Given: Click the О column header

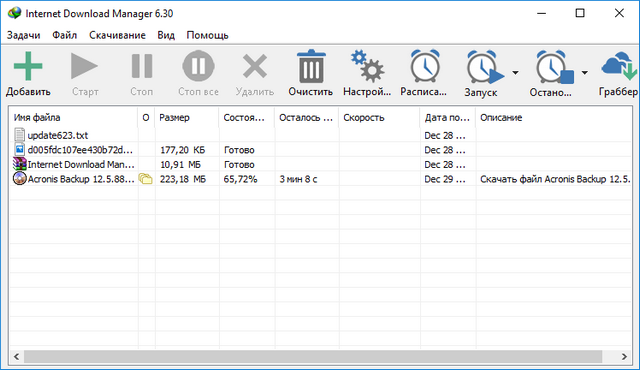Looking at the screenshot, I should [x=146, y=117].
